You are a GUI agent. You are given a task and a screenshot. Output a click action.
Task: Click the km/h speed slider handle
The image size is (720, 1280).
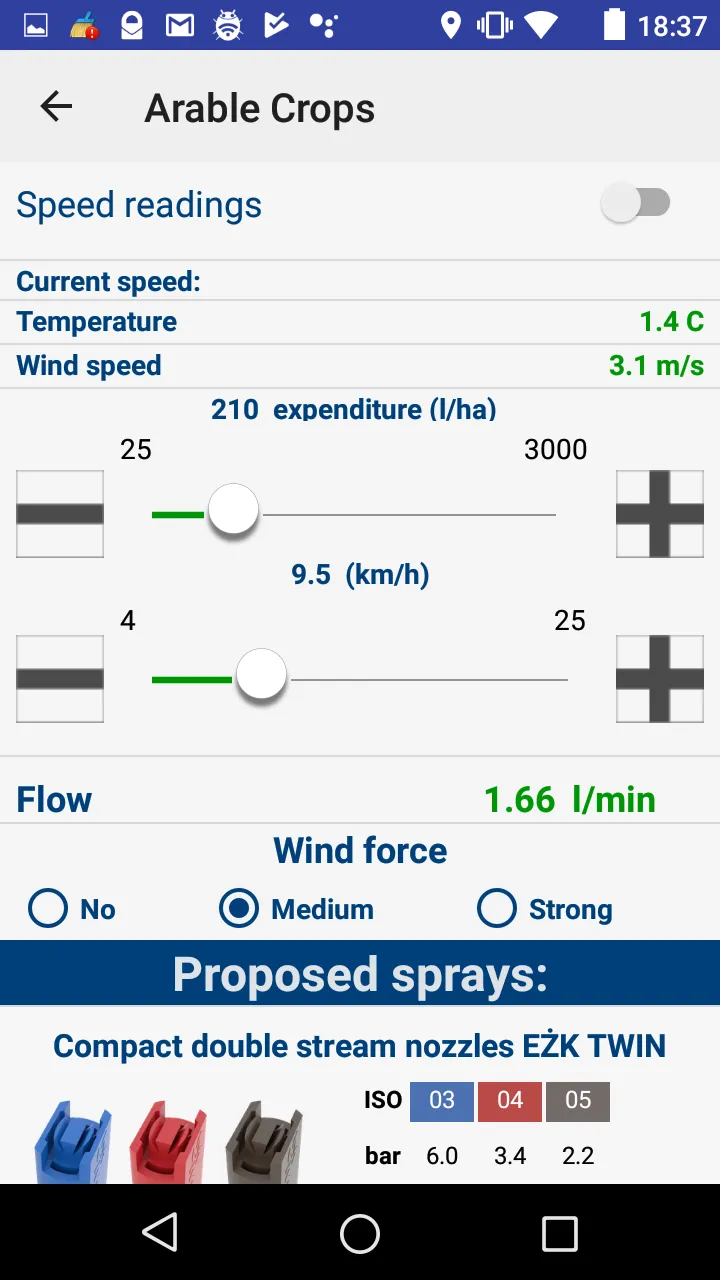261,676
